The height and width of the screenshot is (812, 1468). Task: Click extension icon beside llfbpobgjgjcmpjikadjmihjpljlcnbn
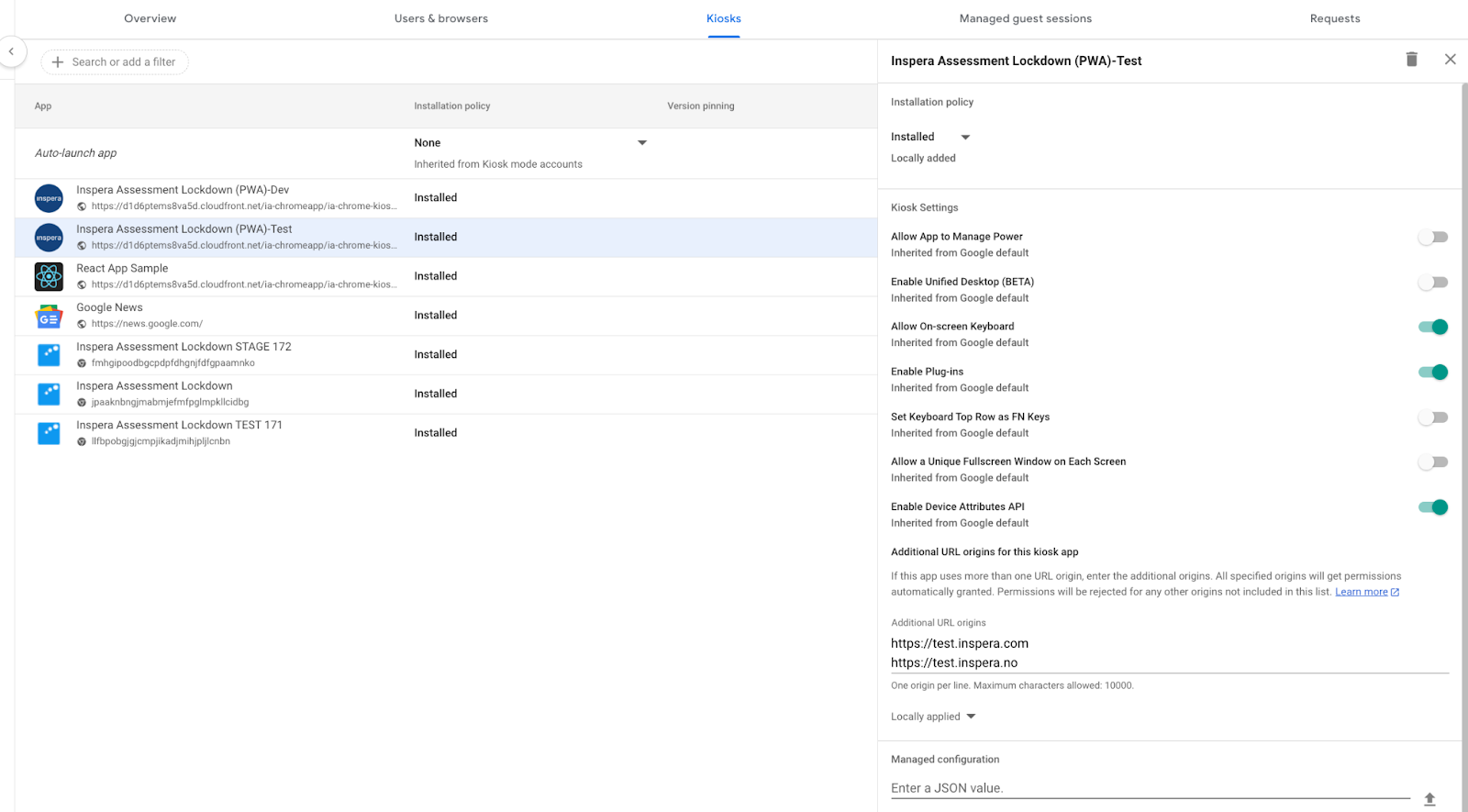point(82,441)
